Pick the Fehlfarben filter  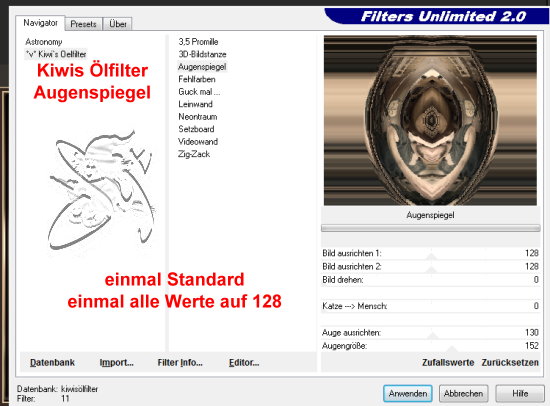coord(197,79)
